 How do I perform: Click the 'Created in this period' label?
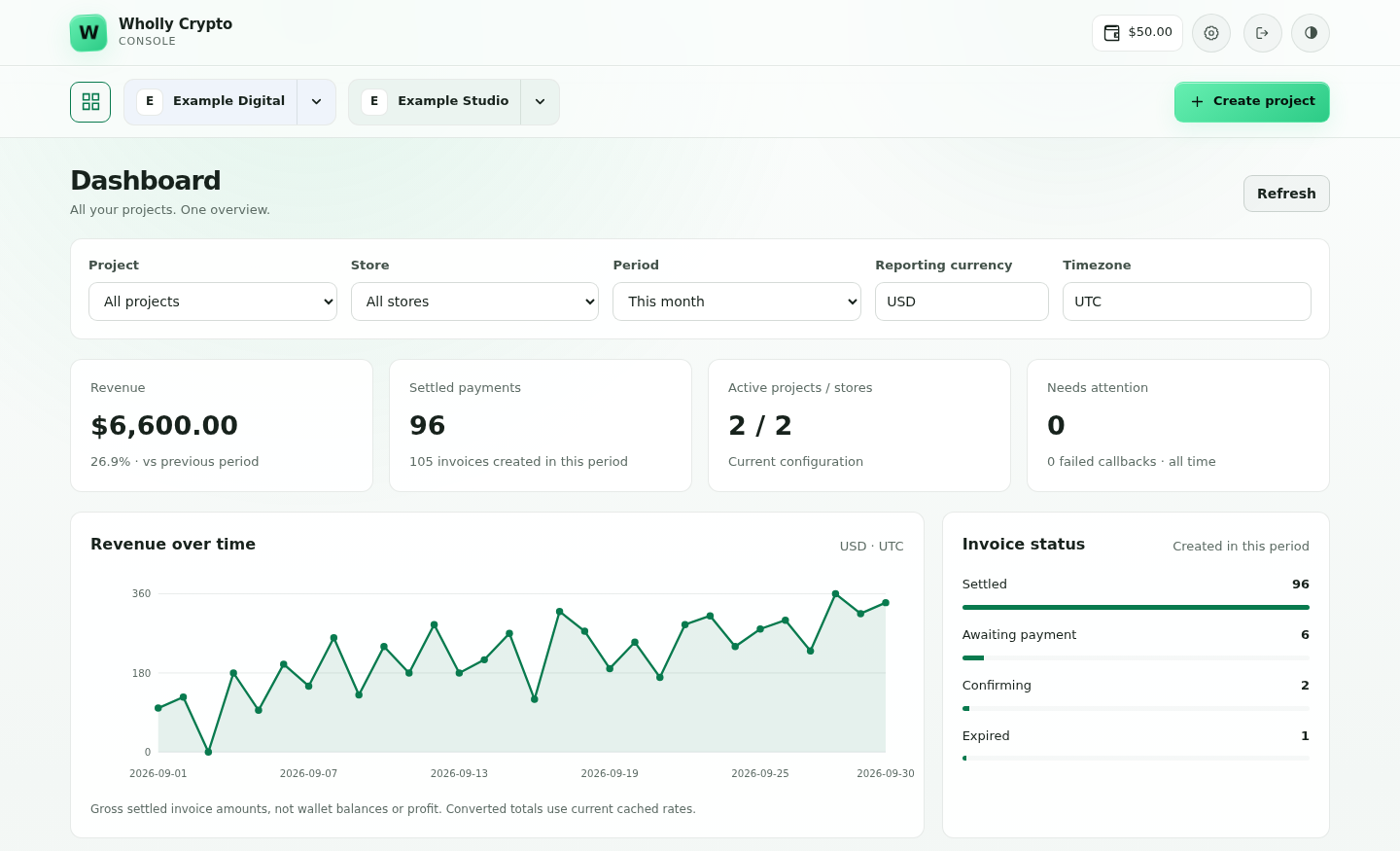coord(1241,547)
